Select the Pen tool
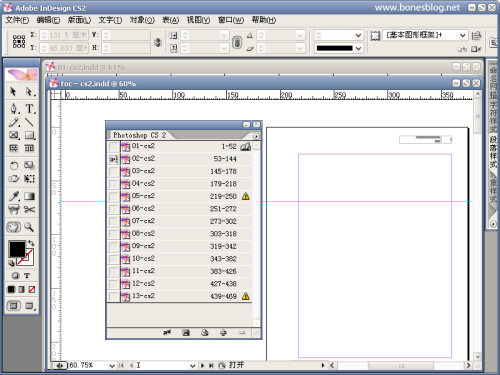The image size is (500, 375). (13, 109)
